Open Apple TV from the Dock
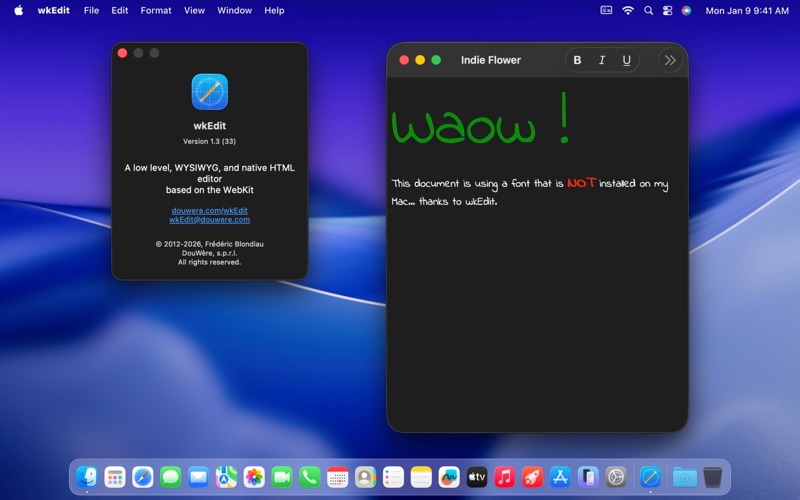 click(477, 478)
